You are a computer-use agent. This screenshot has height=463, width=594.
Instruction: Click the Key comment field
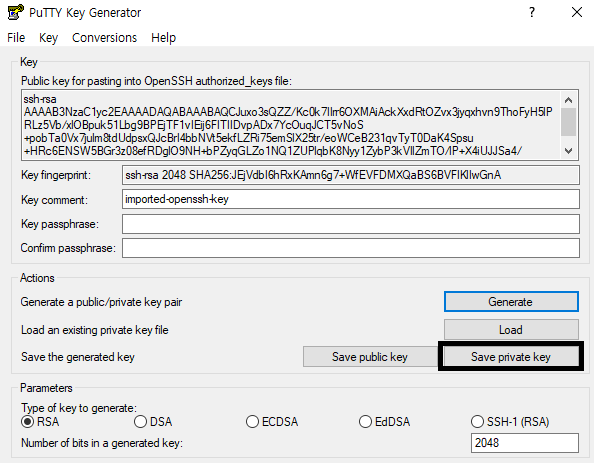pos(351,199)
